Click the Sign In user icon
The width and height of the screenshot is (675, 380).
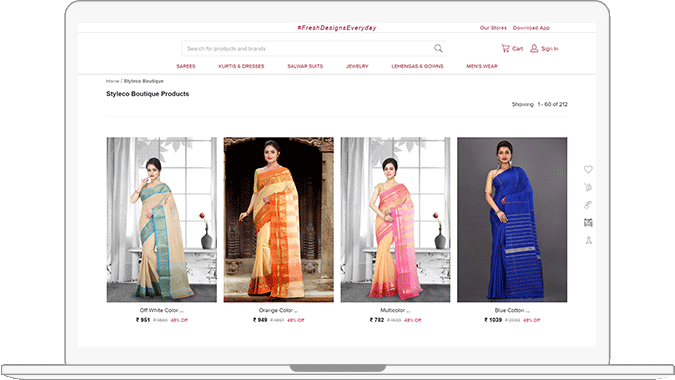coord(534,48)
